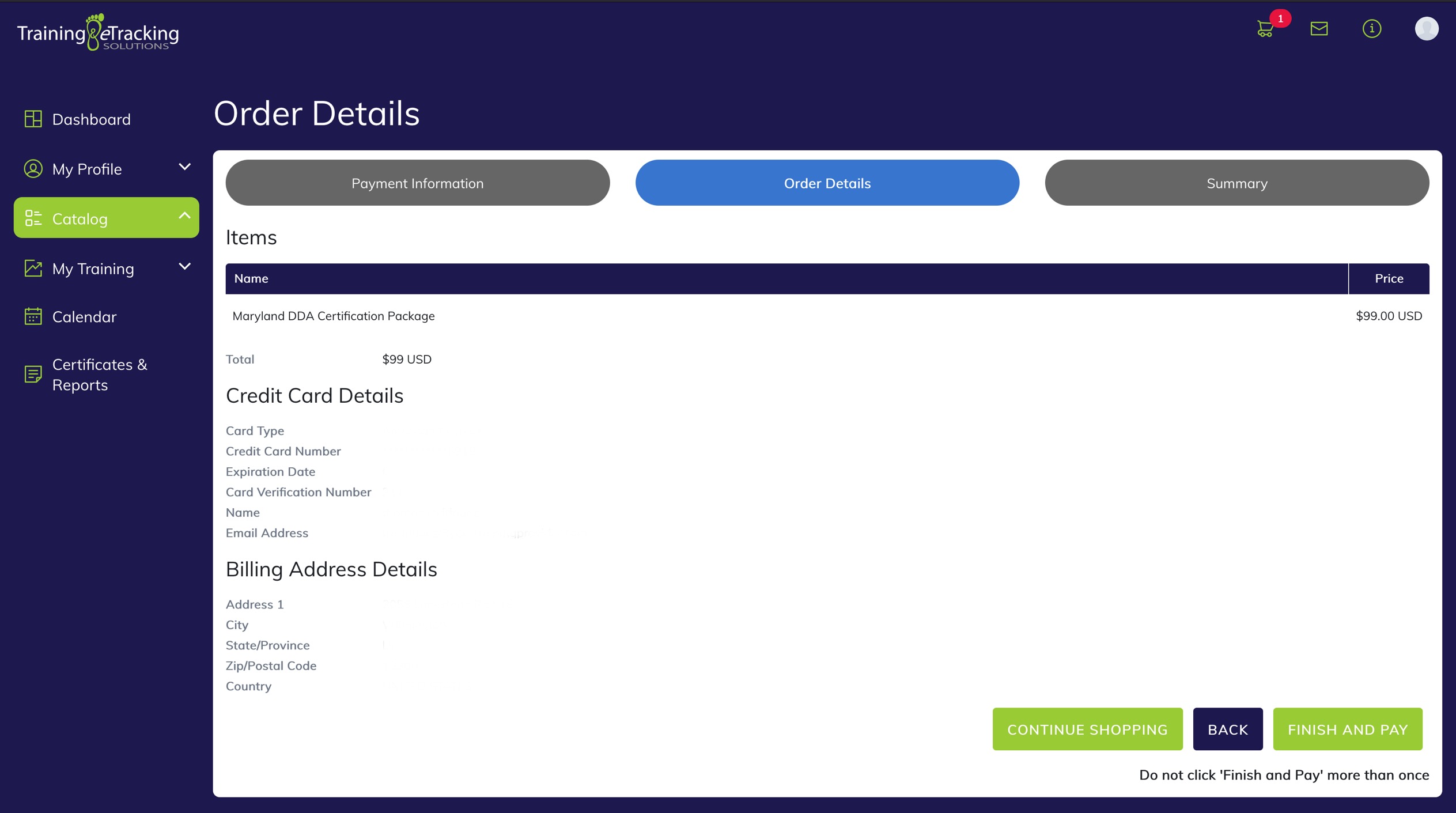Screen dimensions: 1456x813
Task: Expand the My Training chevron
Action: click(184, 267)
